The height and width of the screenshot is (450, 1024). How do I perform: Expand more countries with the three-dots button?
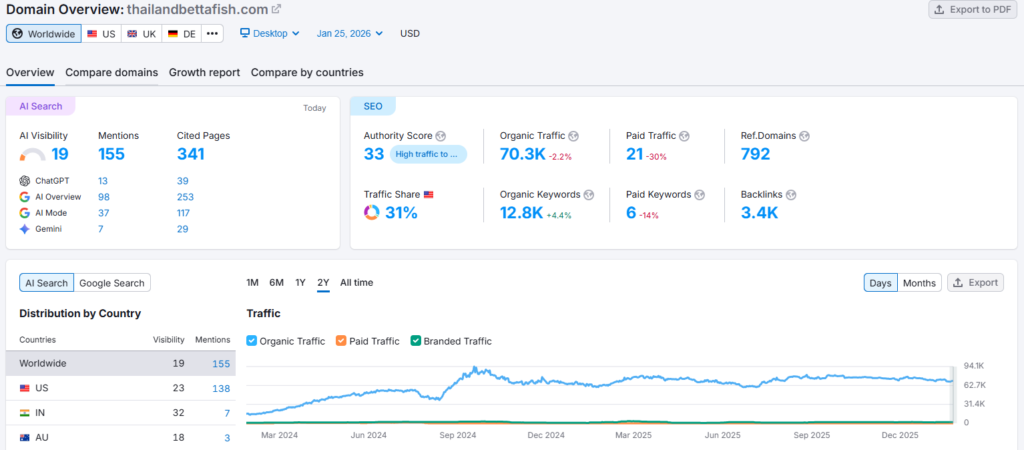[211, 33]
